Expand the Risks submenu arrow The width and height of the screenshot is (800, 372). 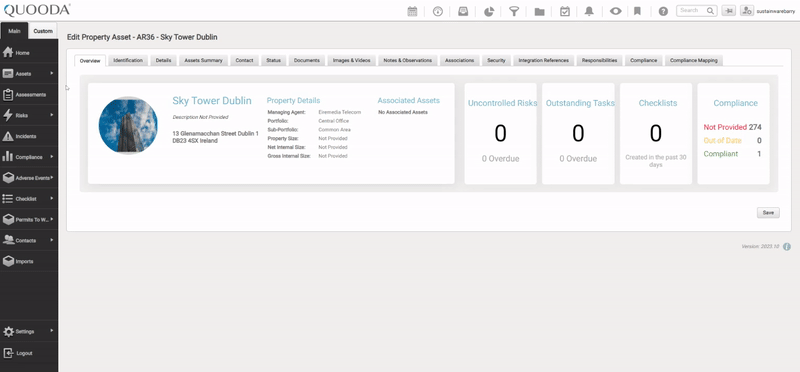[52, 115]
